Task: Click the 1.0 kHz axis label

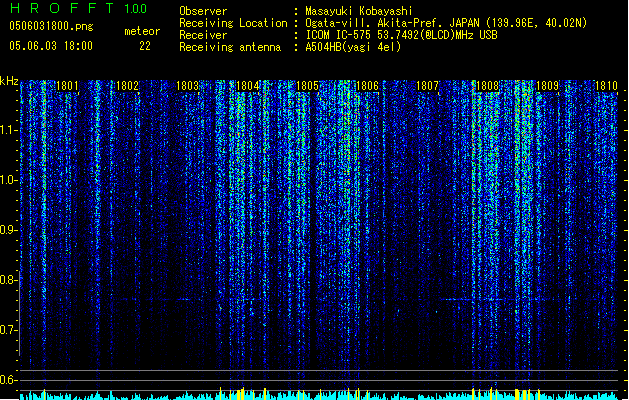Action: pyautogui.click(x=8, y=180)
